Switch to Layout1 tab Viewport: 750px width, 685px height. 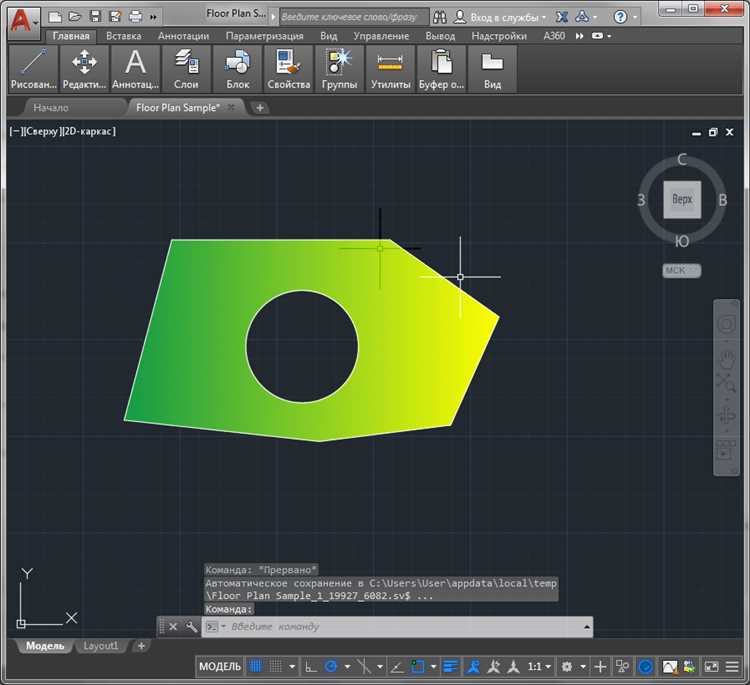pos(100,646)
